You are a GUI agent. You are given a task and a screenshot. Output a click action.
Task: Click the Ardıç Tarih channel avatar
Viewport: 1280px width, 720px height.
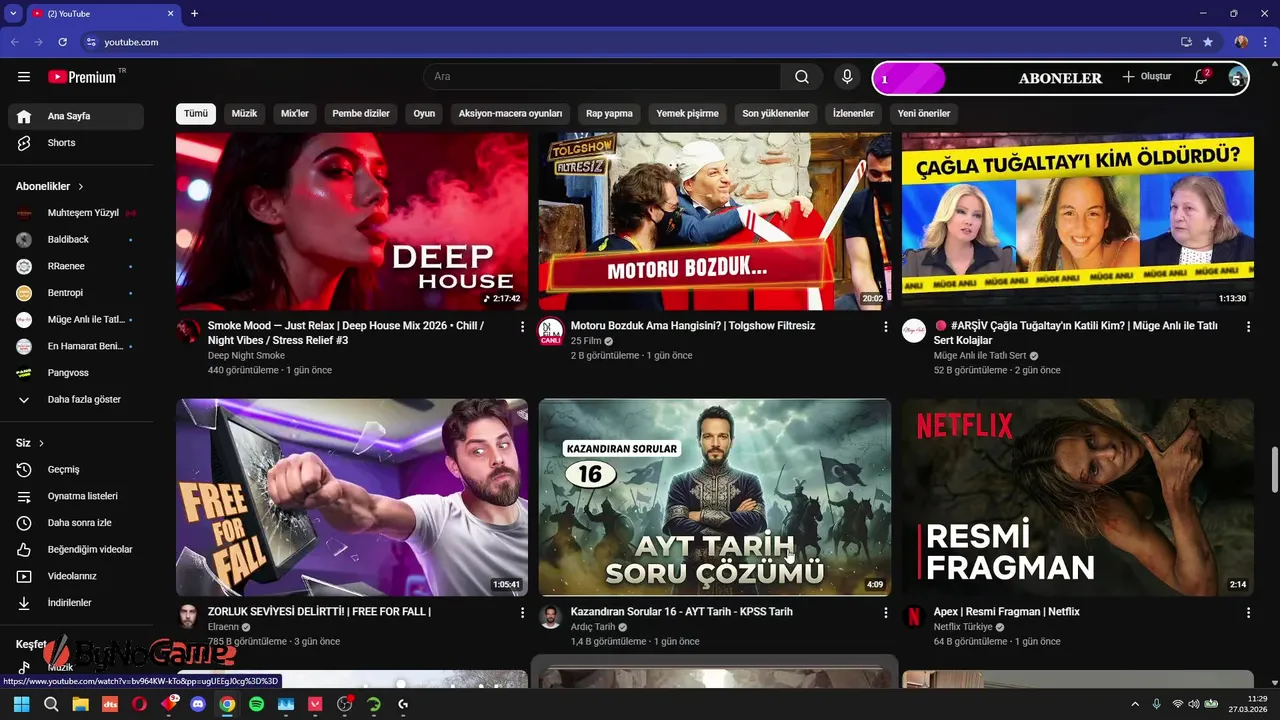coord(551,616)
